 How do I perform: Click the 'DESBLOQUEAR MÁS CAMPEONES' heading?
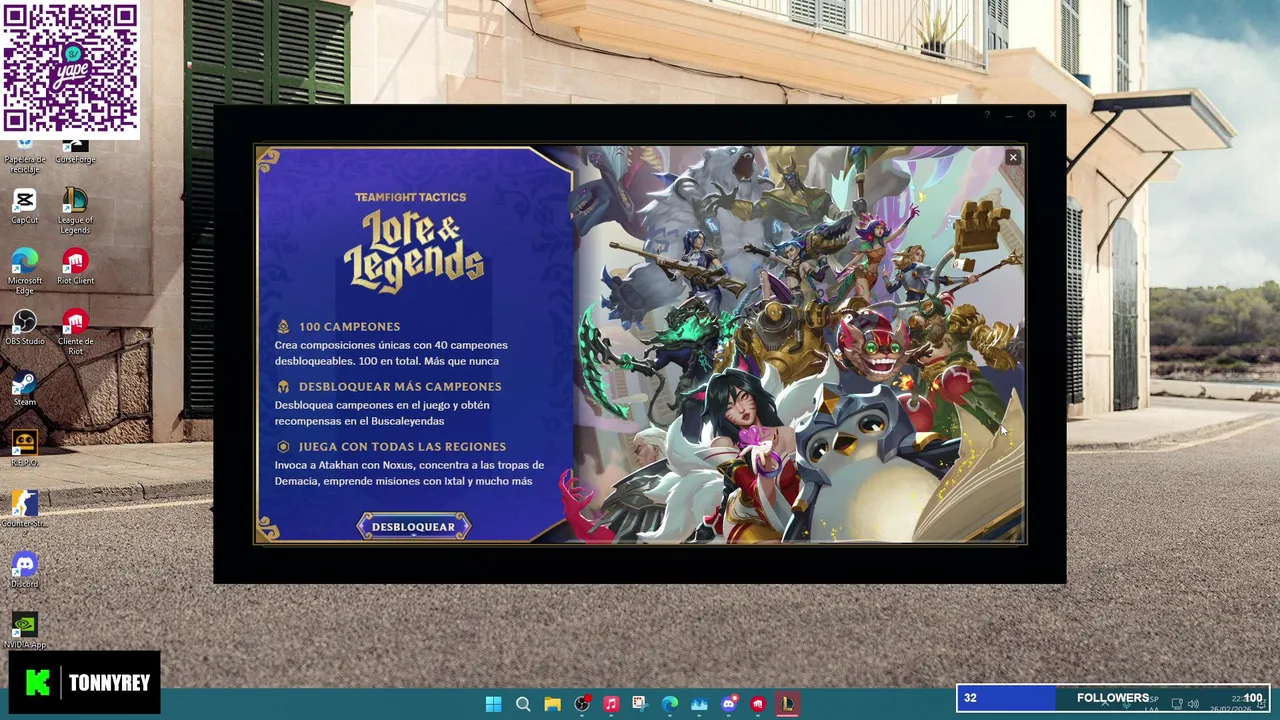[400, 387]
